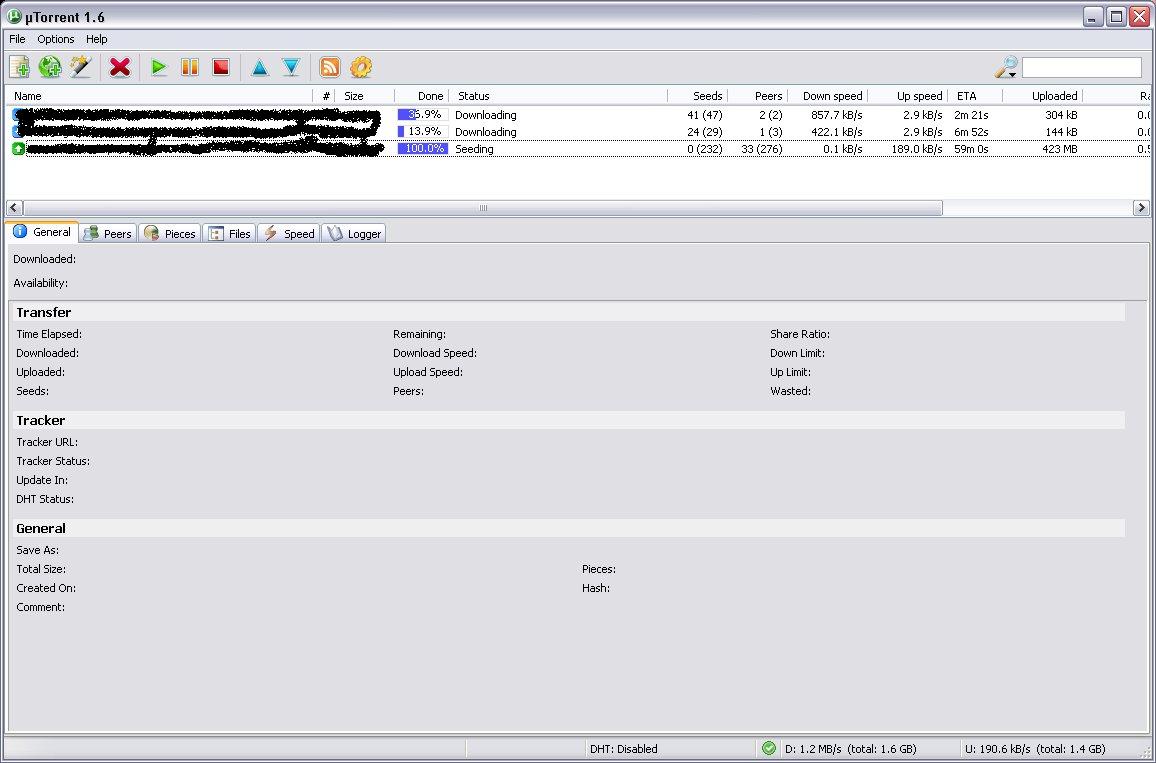
Task: Click the 13.9% progress bar
Action: [422, 132]
